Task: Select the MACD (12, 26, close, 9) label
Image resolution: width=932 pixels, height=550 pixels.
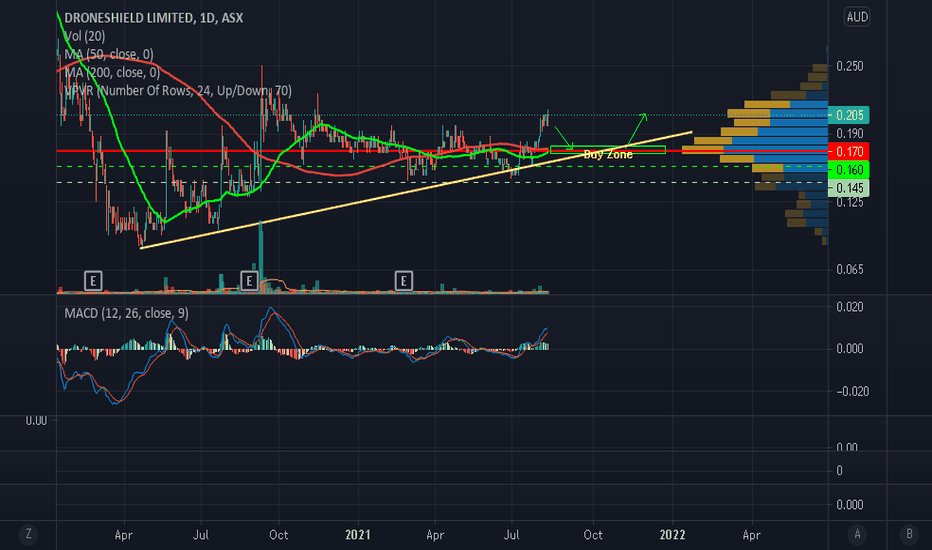Action: [x=126, y=313]
